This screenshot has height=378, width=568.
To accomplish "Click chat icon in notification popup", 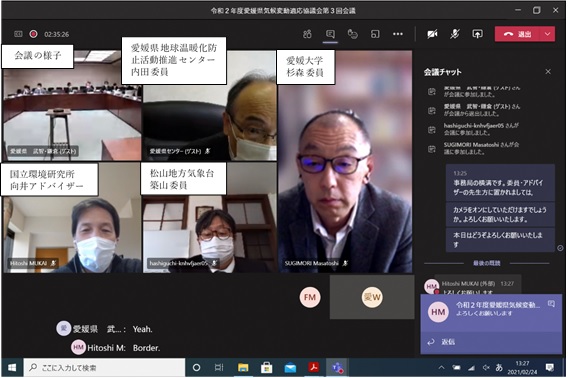I will tap(551, 304).
